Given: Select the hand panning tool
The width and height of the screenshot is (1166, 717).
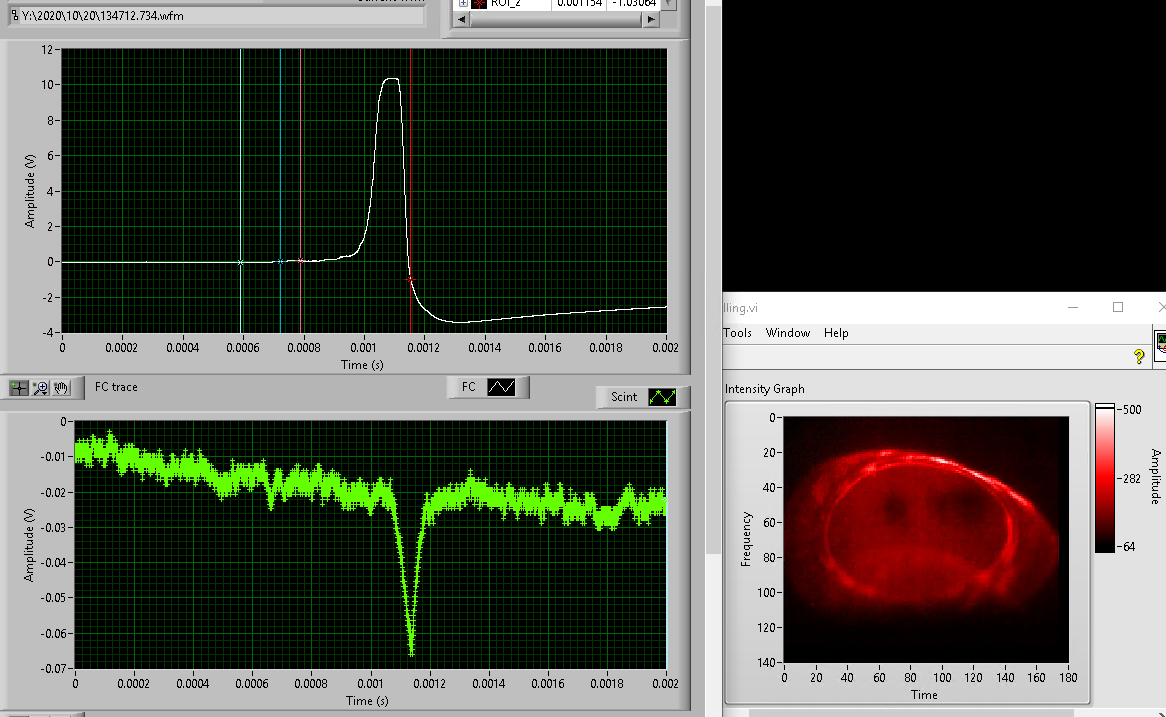Looking at the screenshot, I should (x=62, y=387).
